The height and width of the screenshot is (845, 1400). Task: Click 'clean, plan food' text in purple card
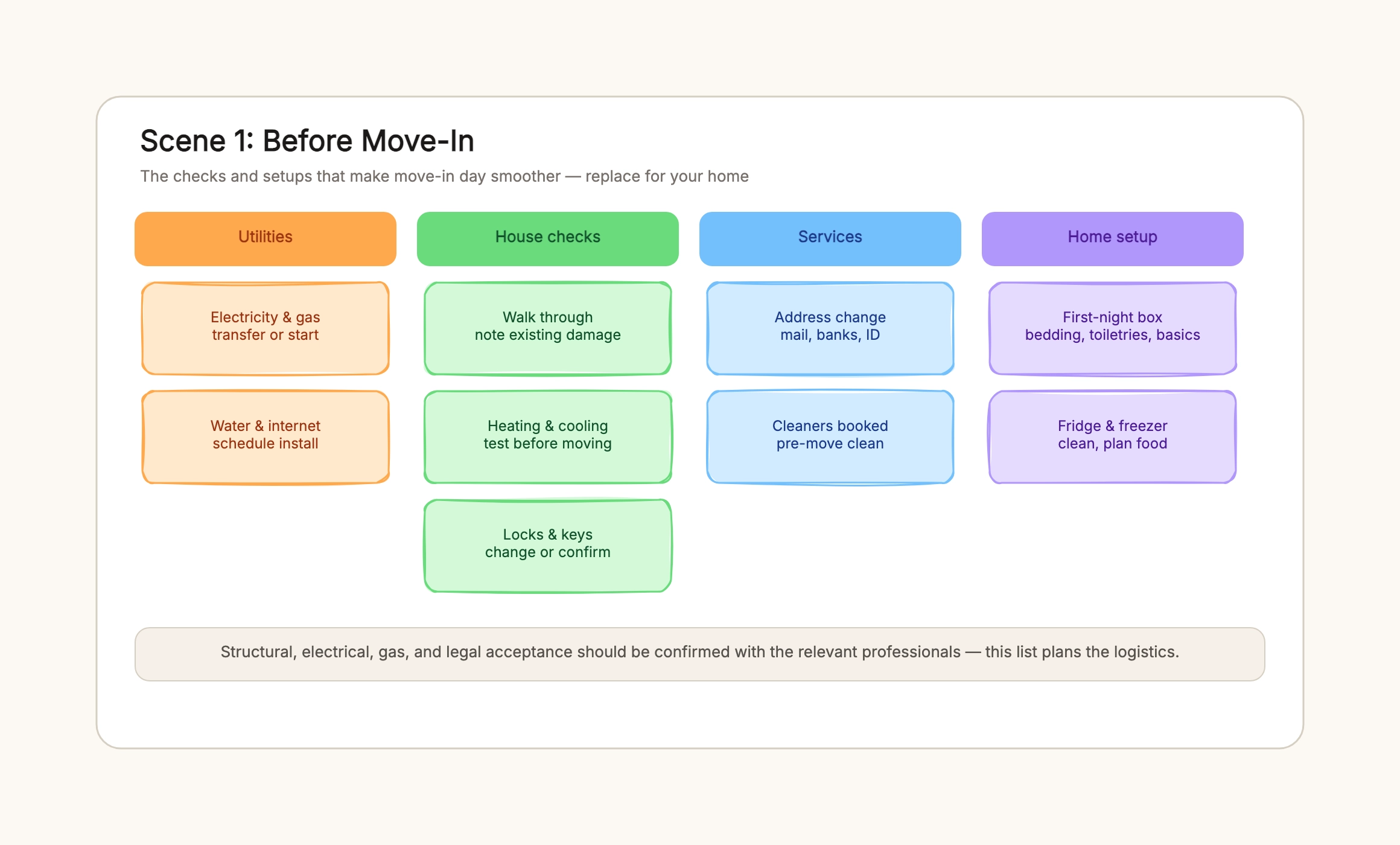[x=1113, y=444]
